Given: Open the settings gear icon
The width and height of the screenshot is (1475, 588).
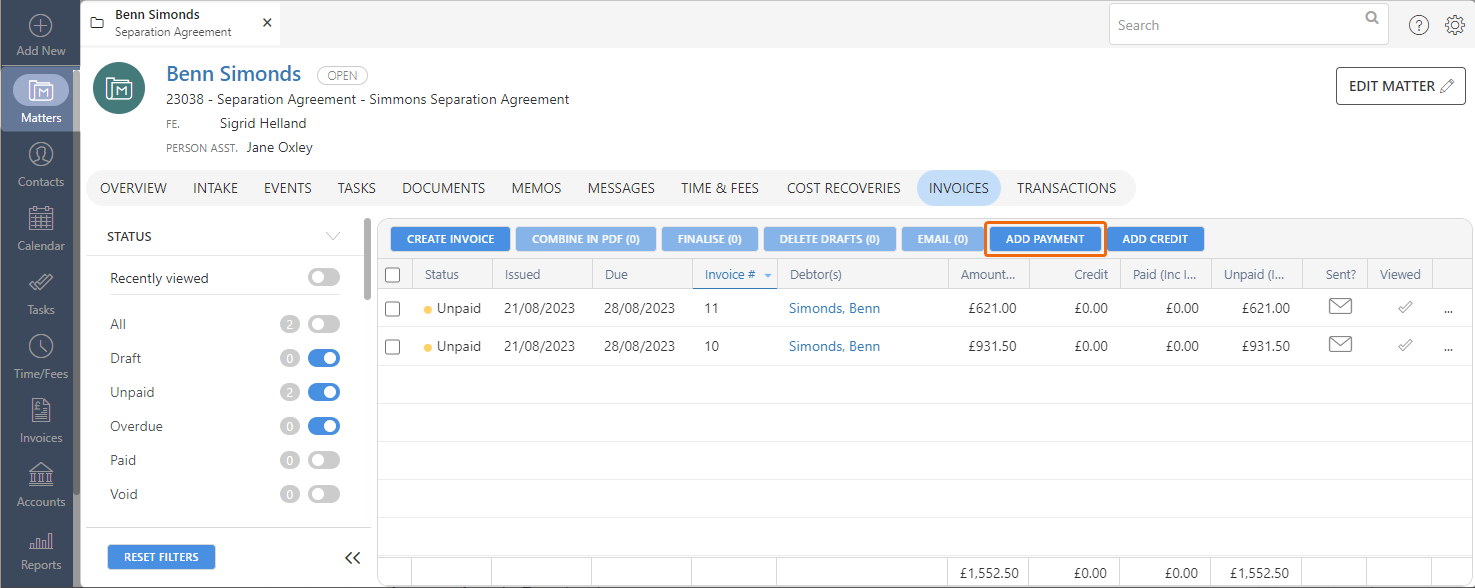Looking at the screenshot, I should coord(1455,26).
